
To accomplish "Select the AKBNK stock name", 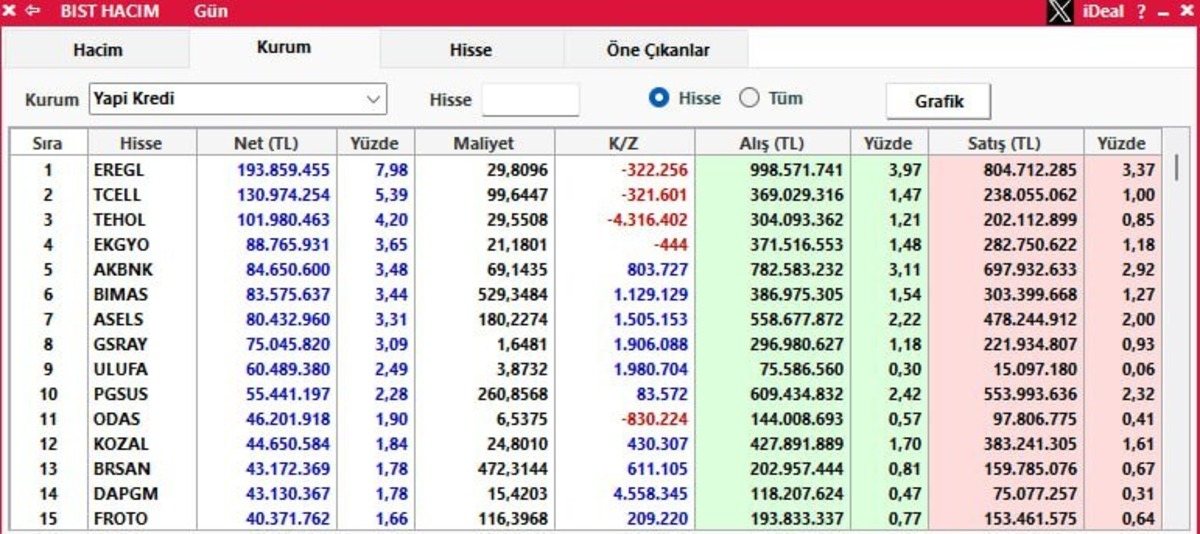I will [x=121, y=270].
